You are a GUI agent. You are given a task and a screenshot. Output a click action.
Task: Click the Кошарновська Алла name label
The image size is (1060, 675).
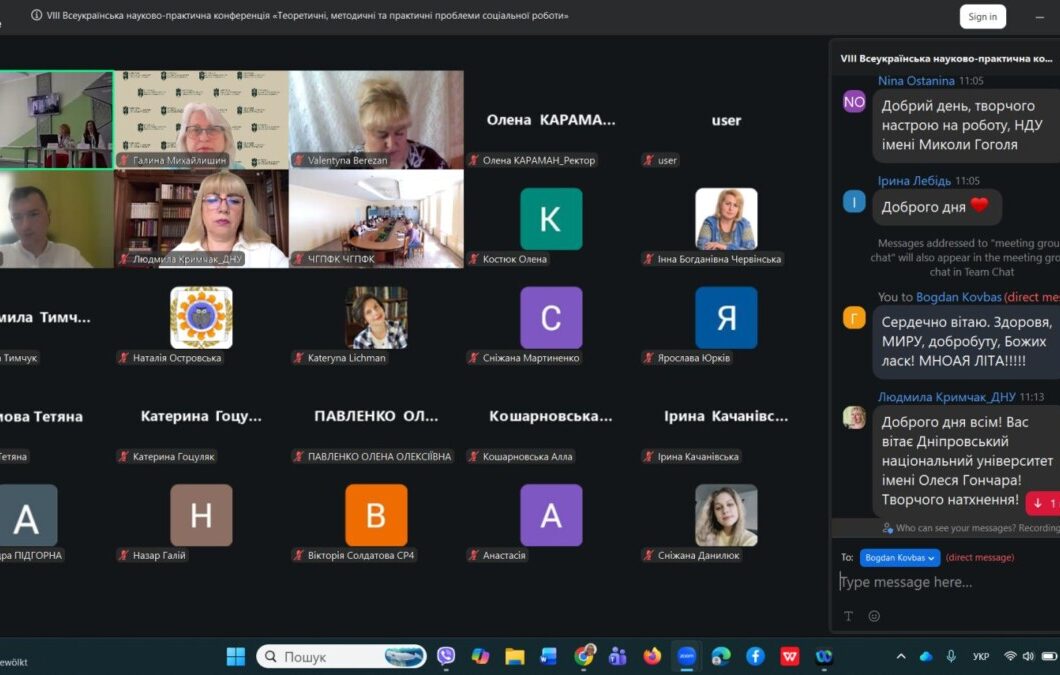click(527, 457)
